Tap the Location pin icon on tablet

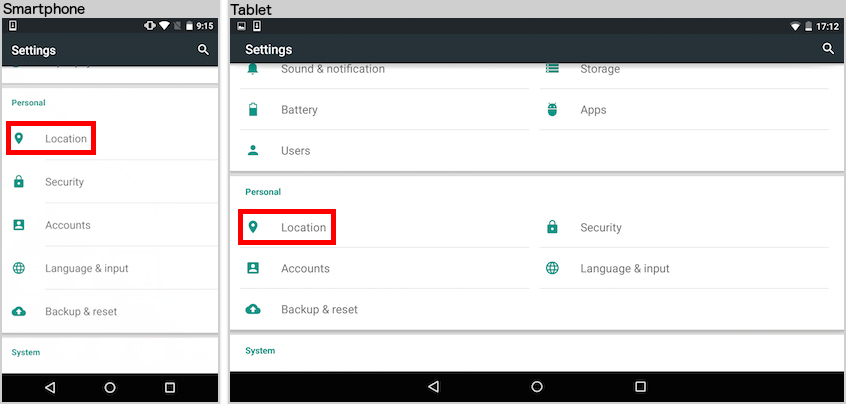click(x=253, y=227)
